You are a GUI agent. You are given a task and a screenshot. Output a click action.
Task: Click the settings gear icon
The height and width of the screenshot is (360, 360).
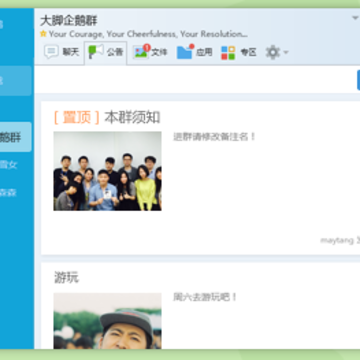click(273, 52)
